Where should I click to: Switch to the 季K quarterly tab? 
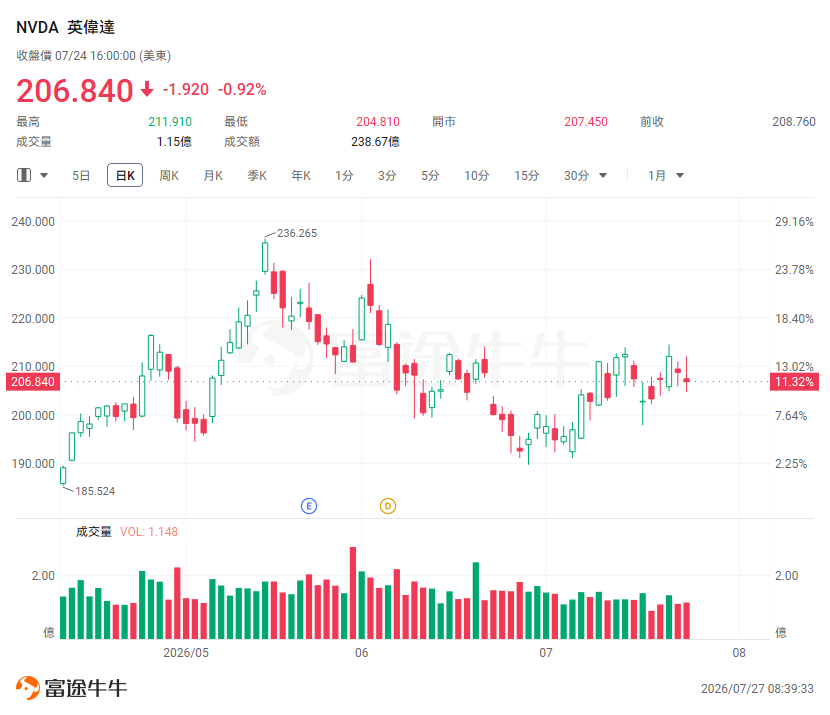tap(257, 176)
